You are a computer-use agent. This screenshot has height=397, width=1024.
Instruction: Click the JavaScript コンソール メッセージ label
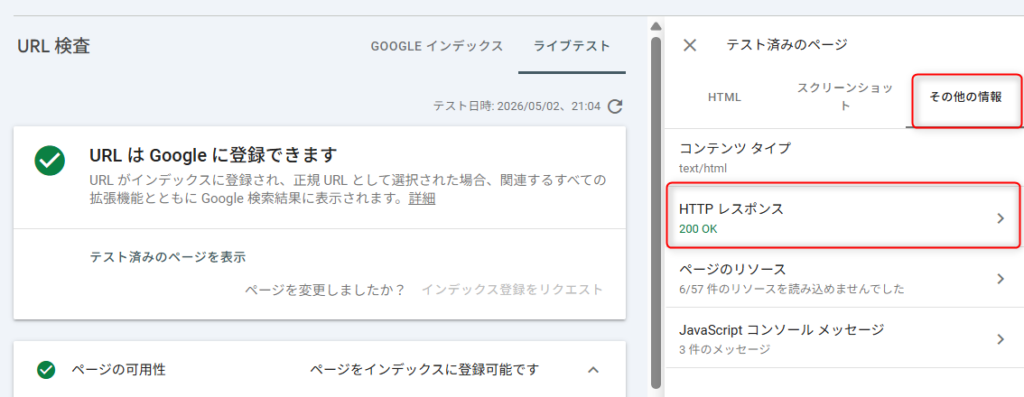coord(782,329)
